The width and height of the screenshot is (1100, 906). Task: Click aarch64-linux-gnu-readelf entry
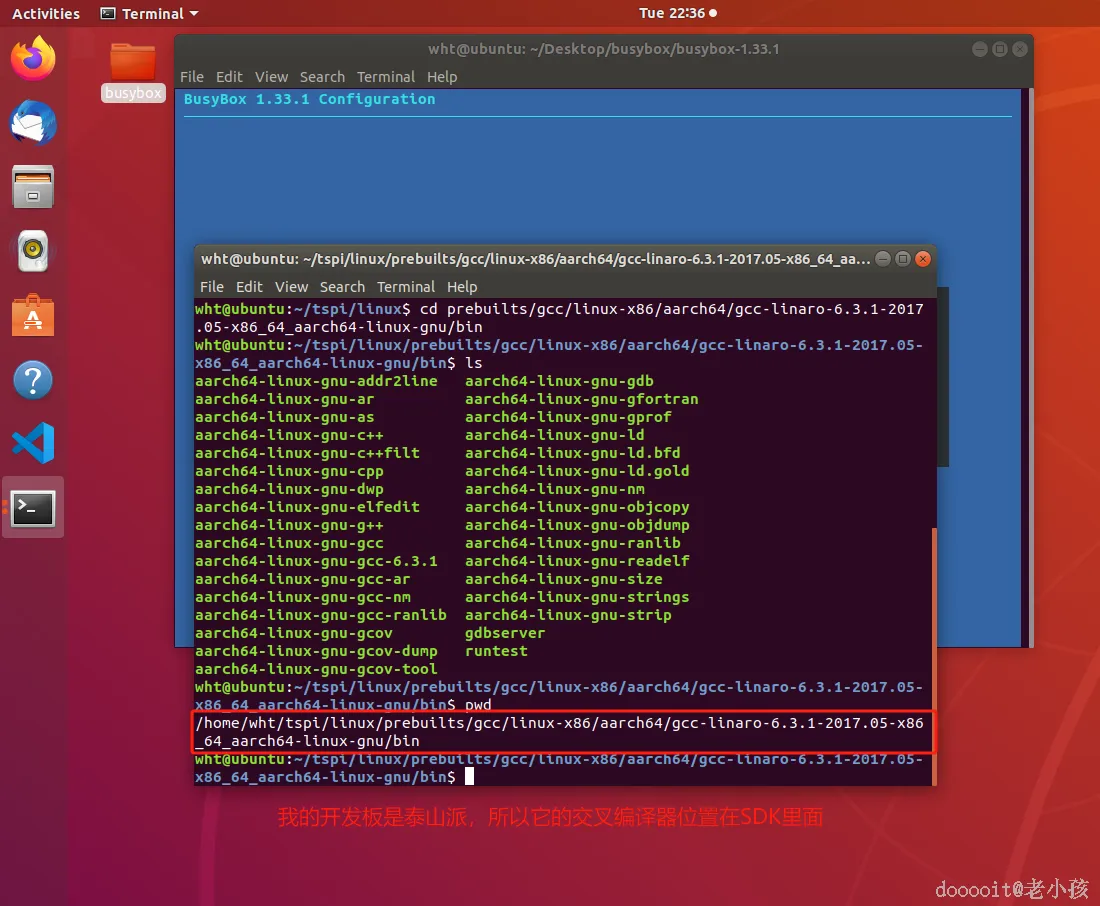pyautogui.click(x=577, y=561)
